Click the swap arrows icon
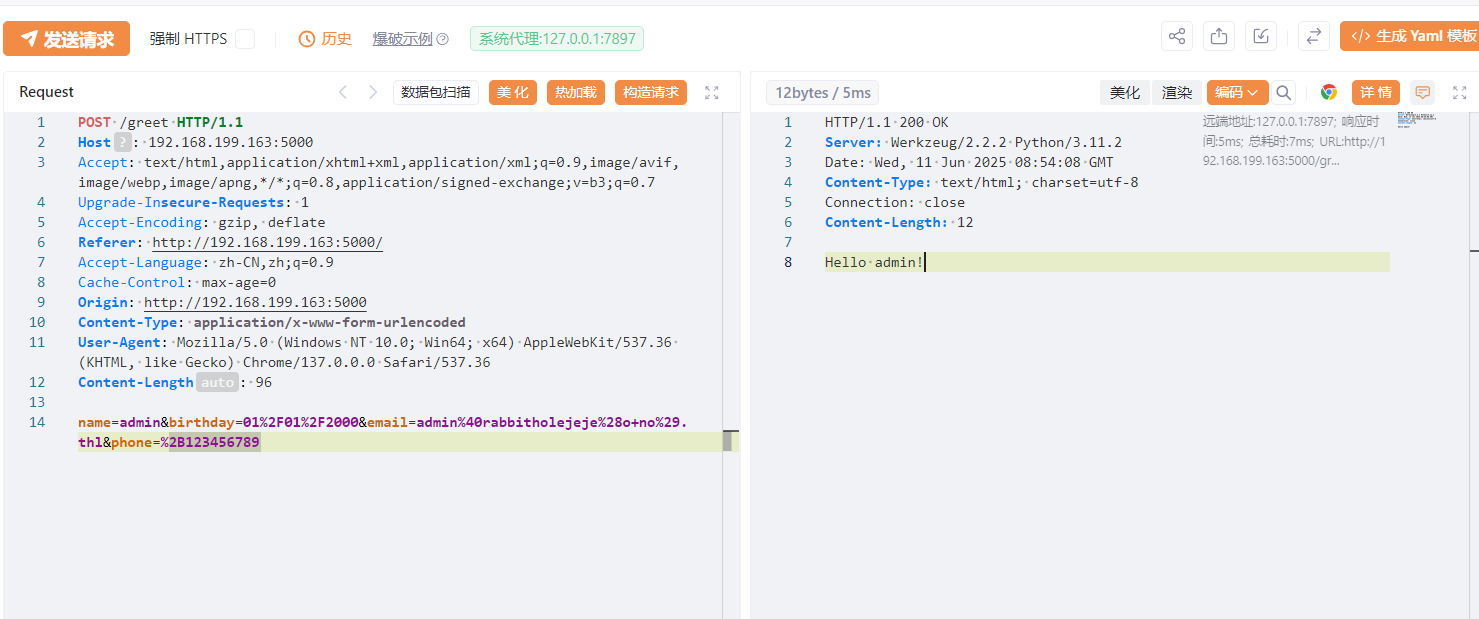 pos(1313,37)
